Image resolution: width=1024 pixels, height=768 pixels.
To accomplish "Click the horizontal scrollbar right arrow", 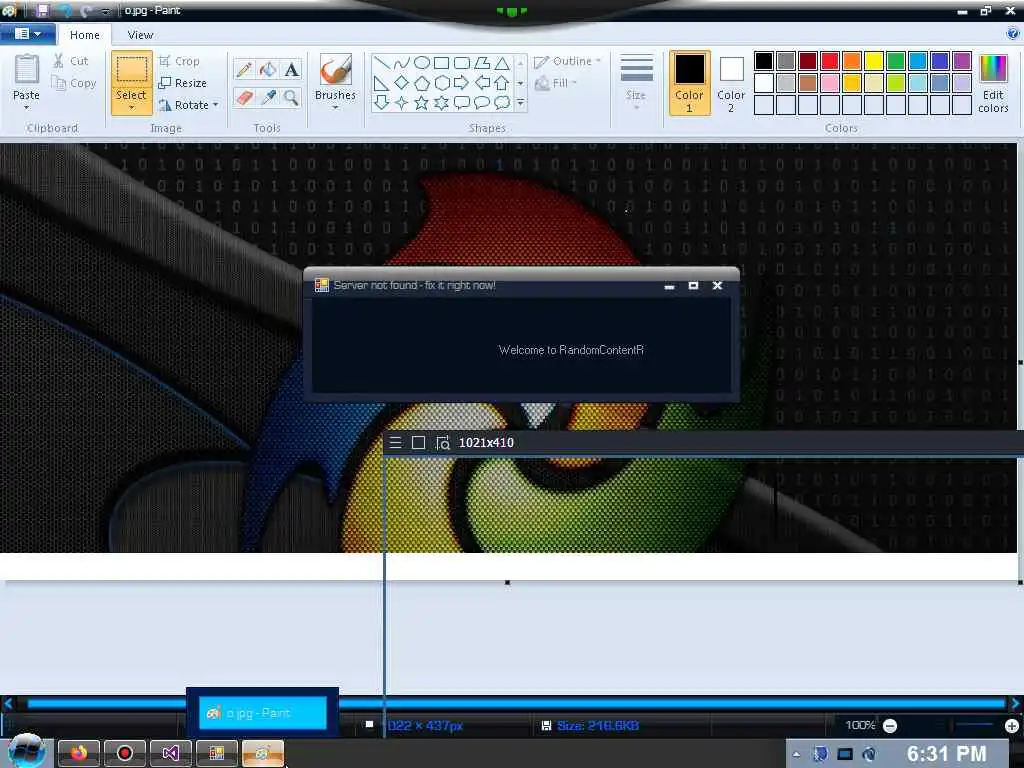I will 1016,703.
